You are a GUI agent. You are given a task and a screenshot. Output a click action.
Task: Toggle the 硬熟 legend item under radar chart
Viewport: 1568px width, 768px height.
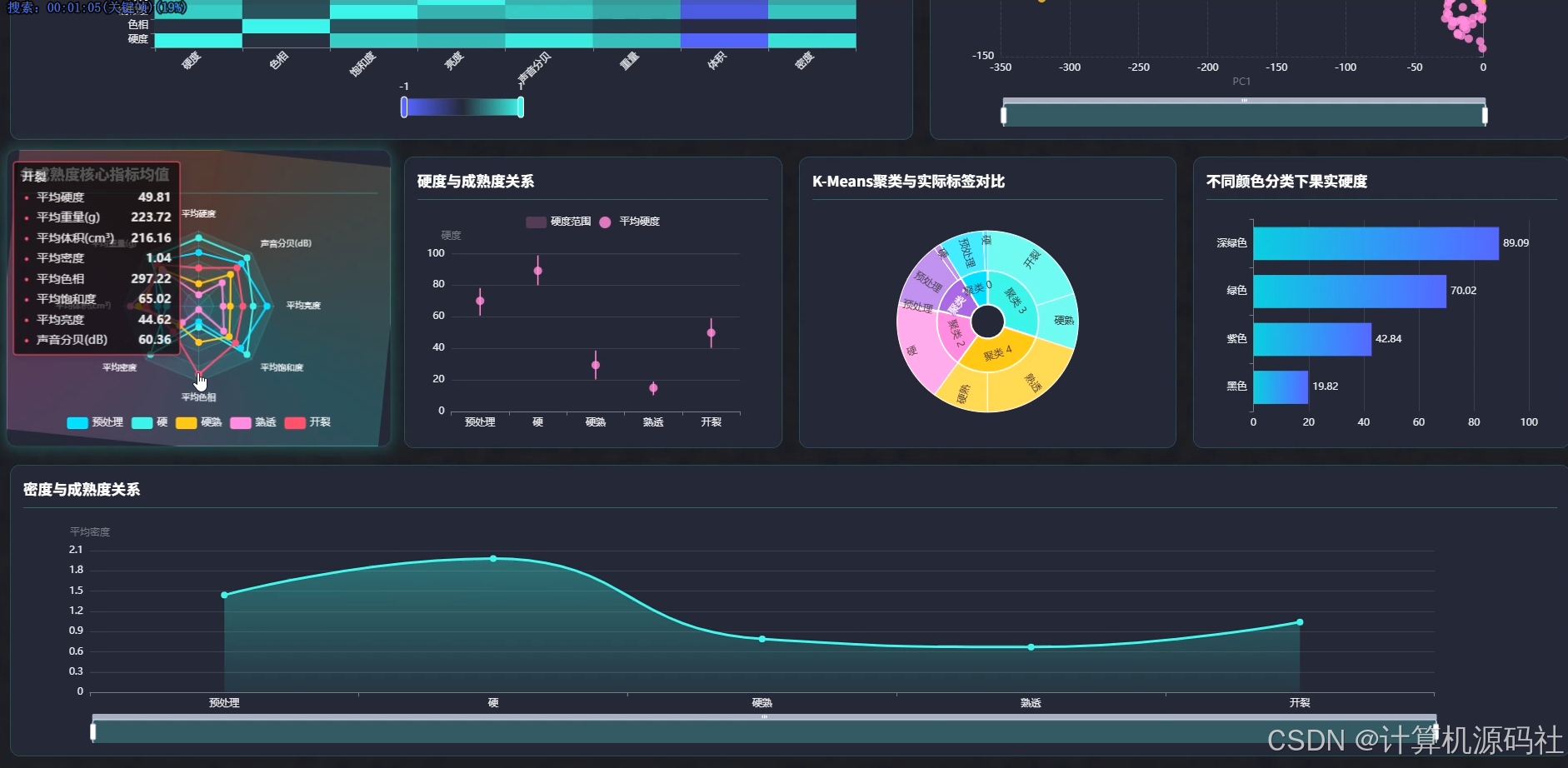tap(198, 422)
